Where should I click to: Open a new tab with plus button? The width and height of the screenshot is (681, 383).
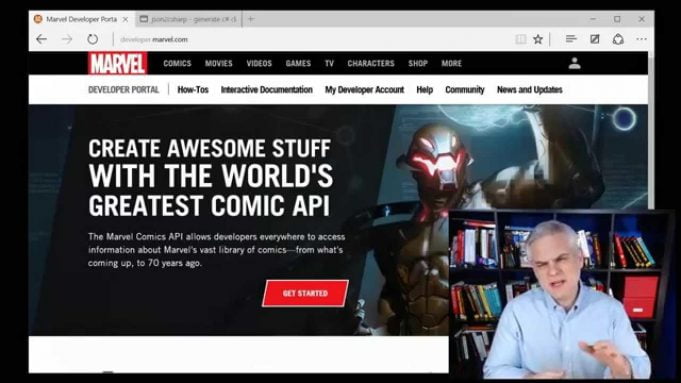[251, 19]
